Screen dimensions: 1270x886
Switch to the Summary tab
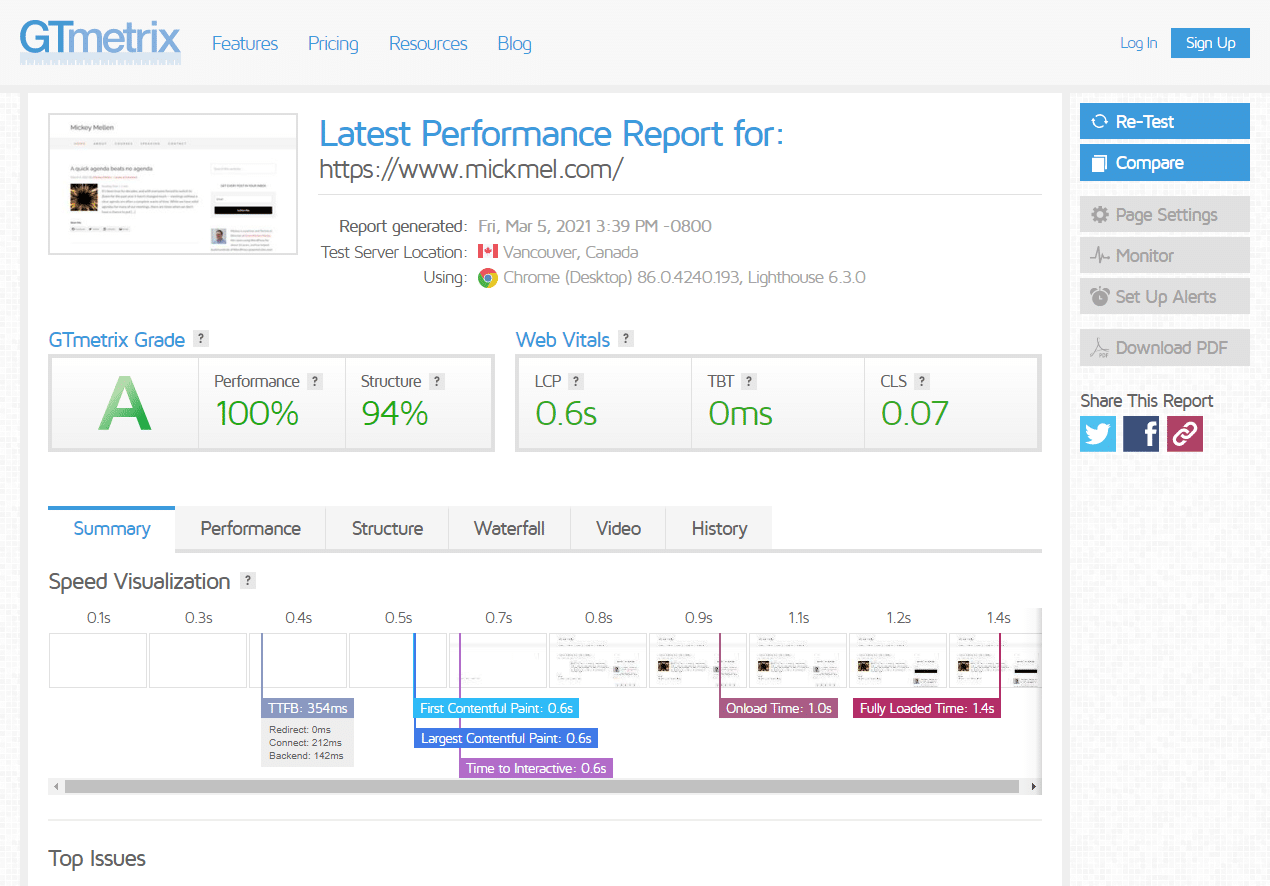(x=112, y=528)
